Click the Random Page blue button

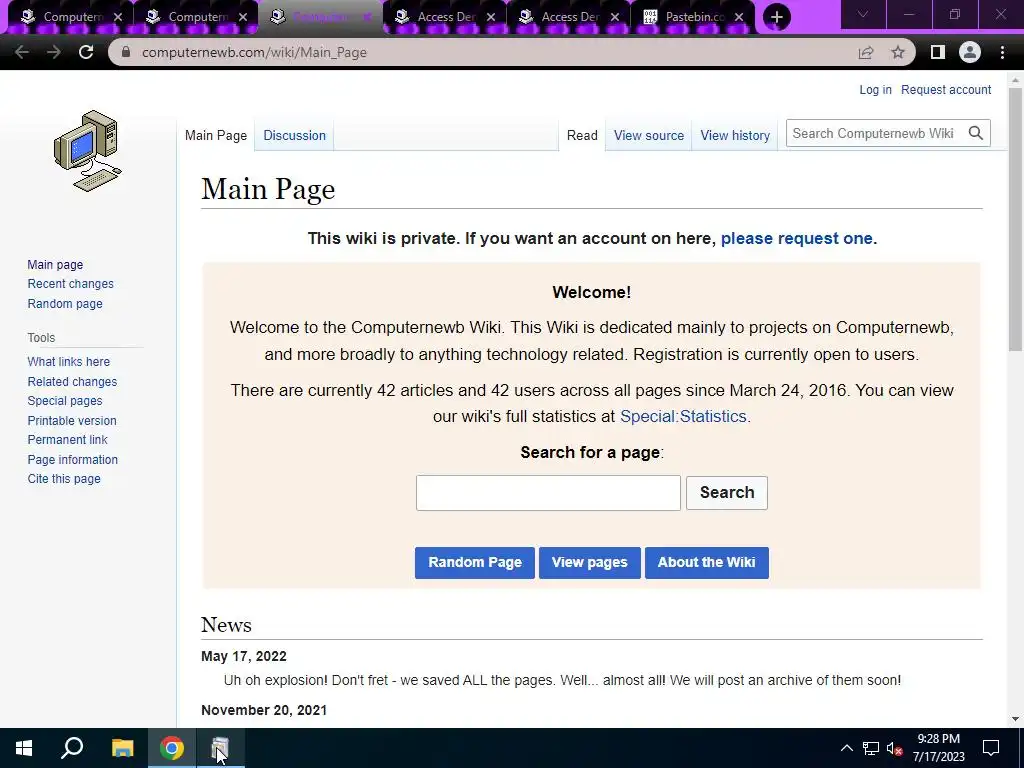pyautogui.click(x=475, y=562)
